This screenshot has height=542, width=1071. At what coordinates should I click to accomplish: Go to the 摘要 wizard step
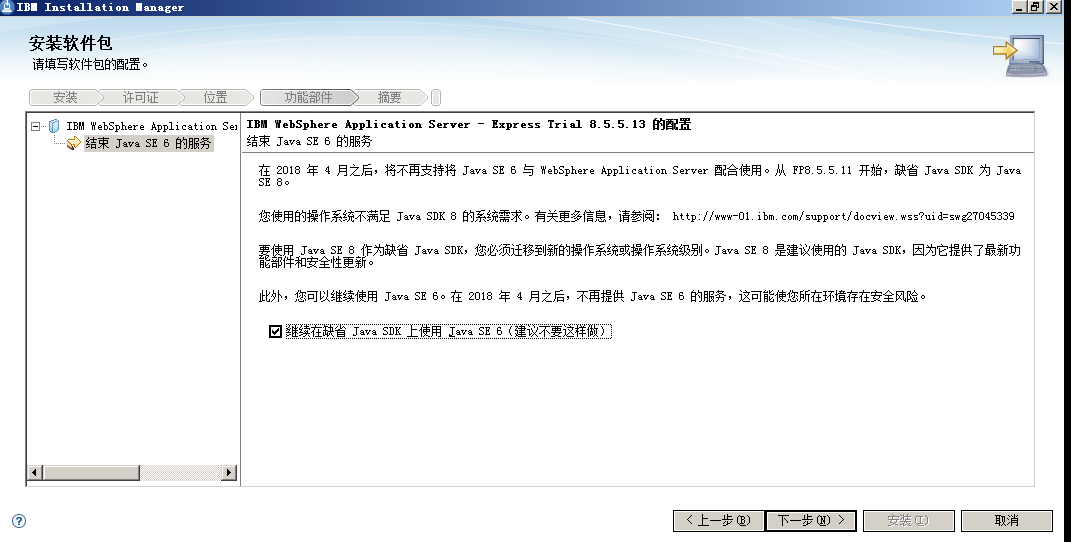click(389, 98)
